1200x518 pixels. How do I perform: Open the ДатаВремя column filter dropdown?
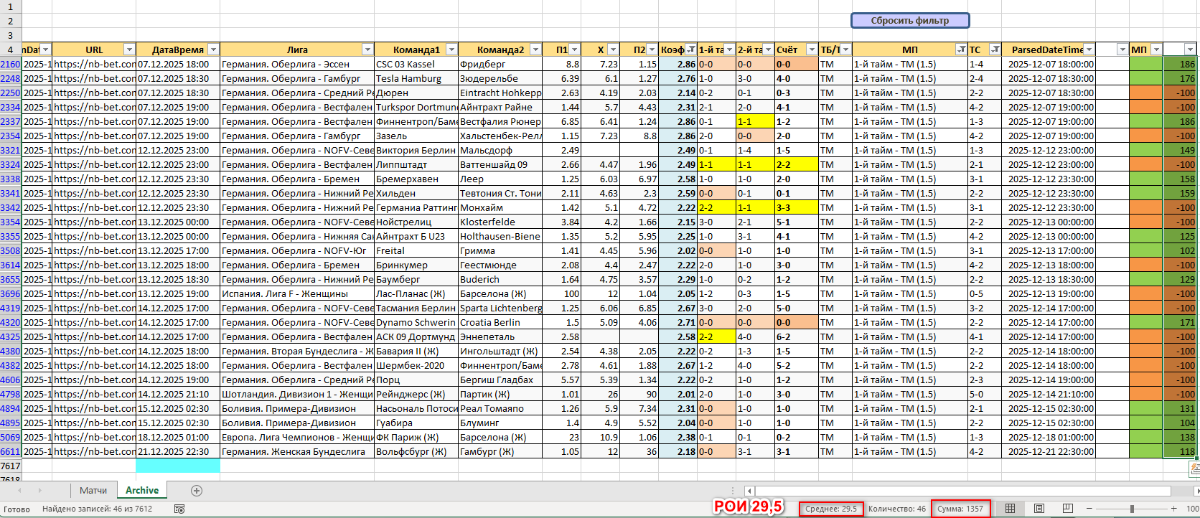212,49
